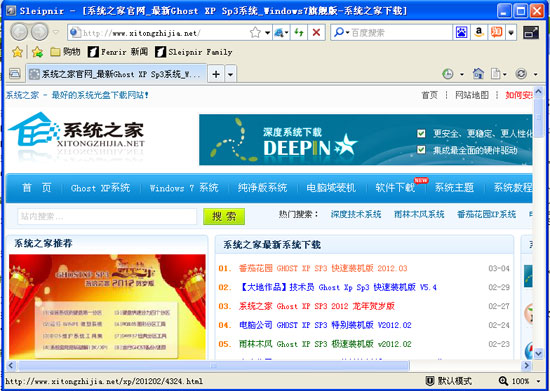Open the 100% zoom level dropdown
Image resolution: width=550 pixels, height=391 pixels.
tap(538, 381)
